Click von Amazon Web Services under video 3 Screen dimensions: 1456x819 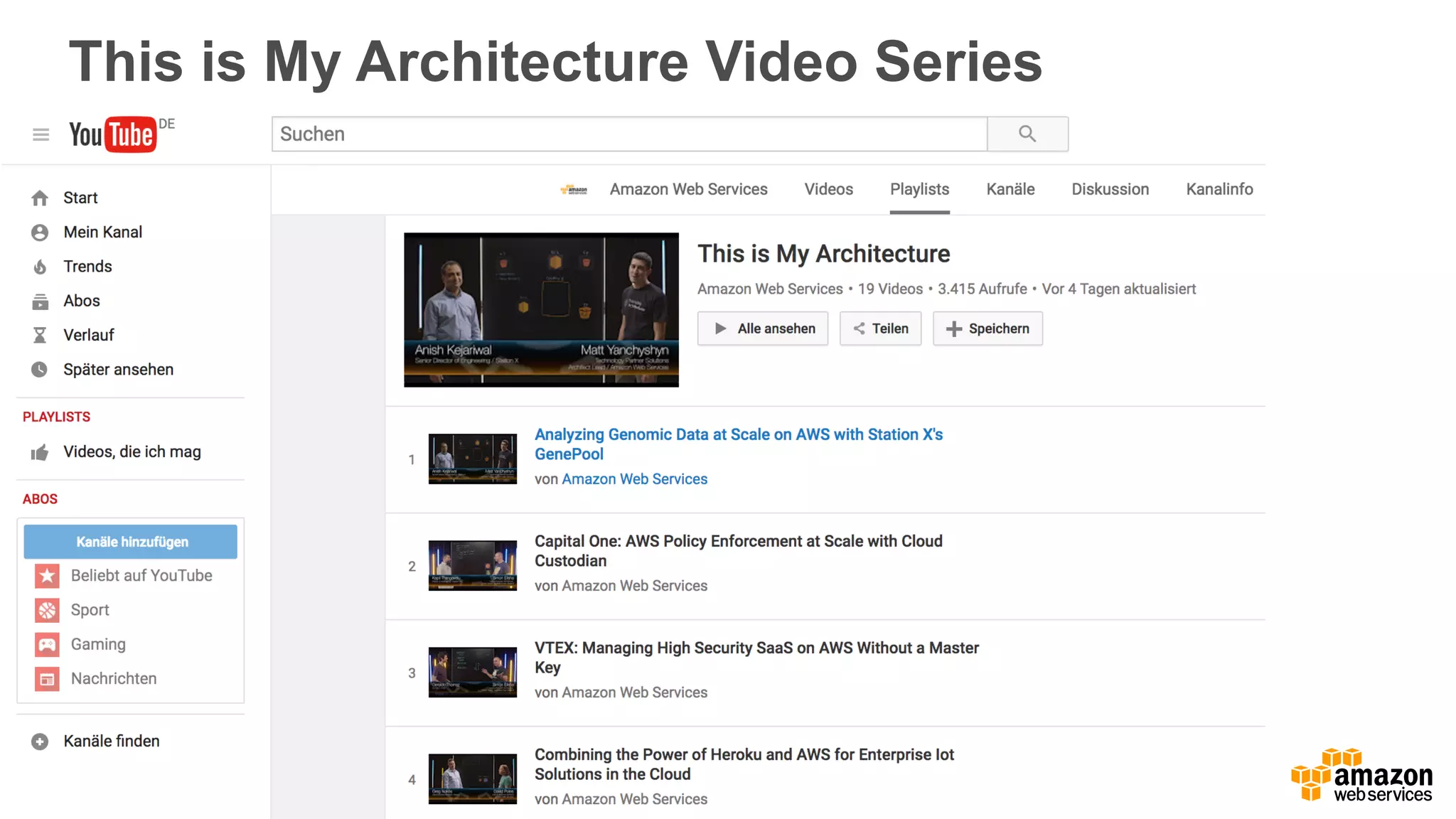[621, 692]
